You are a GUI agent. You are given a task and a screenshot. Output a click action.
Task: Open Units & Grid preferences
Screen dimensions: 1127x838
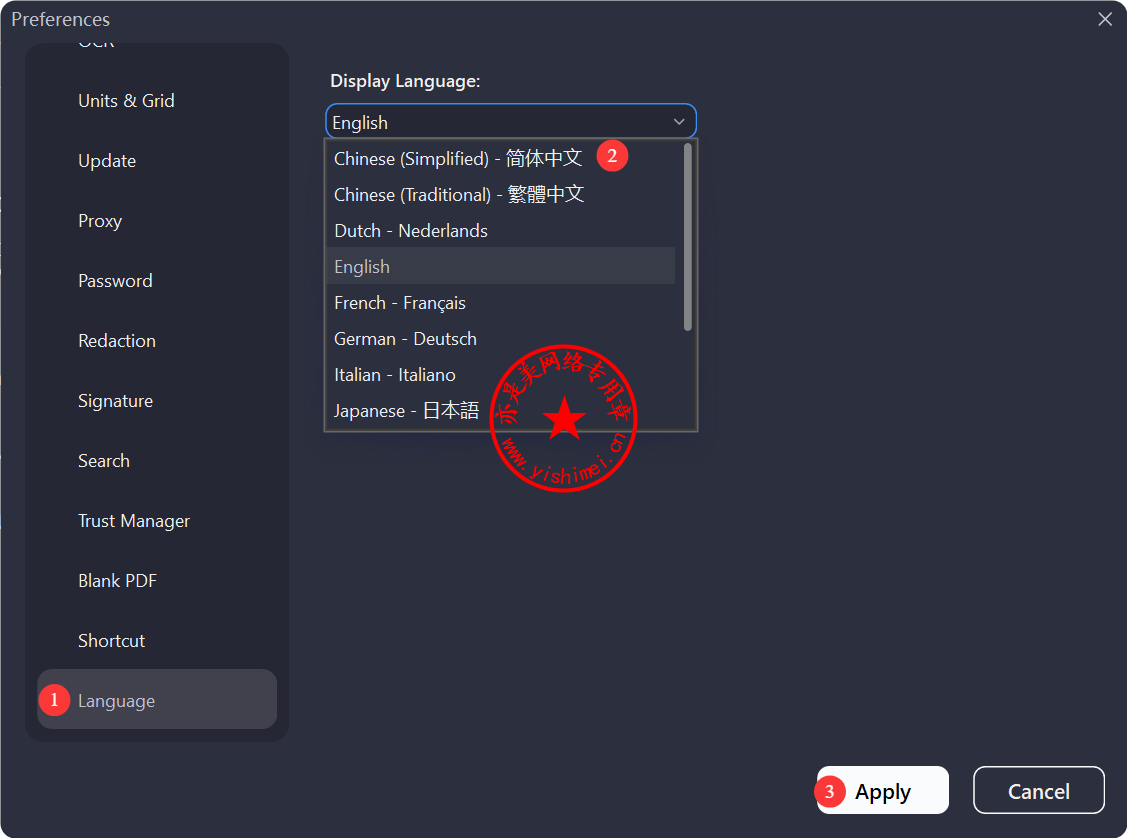pyautogui.click(x=126, y=101)
